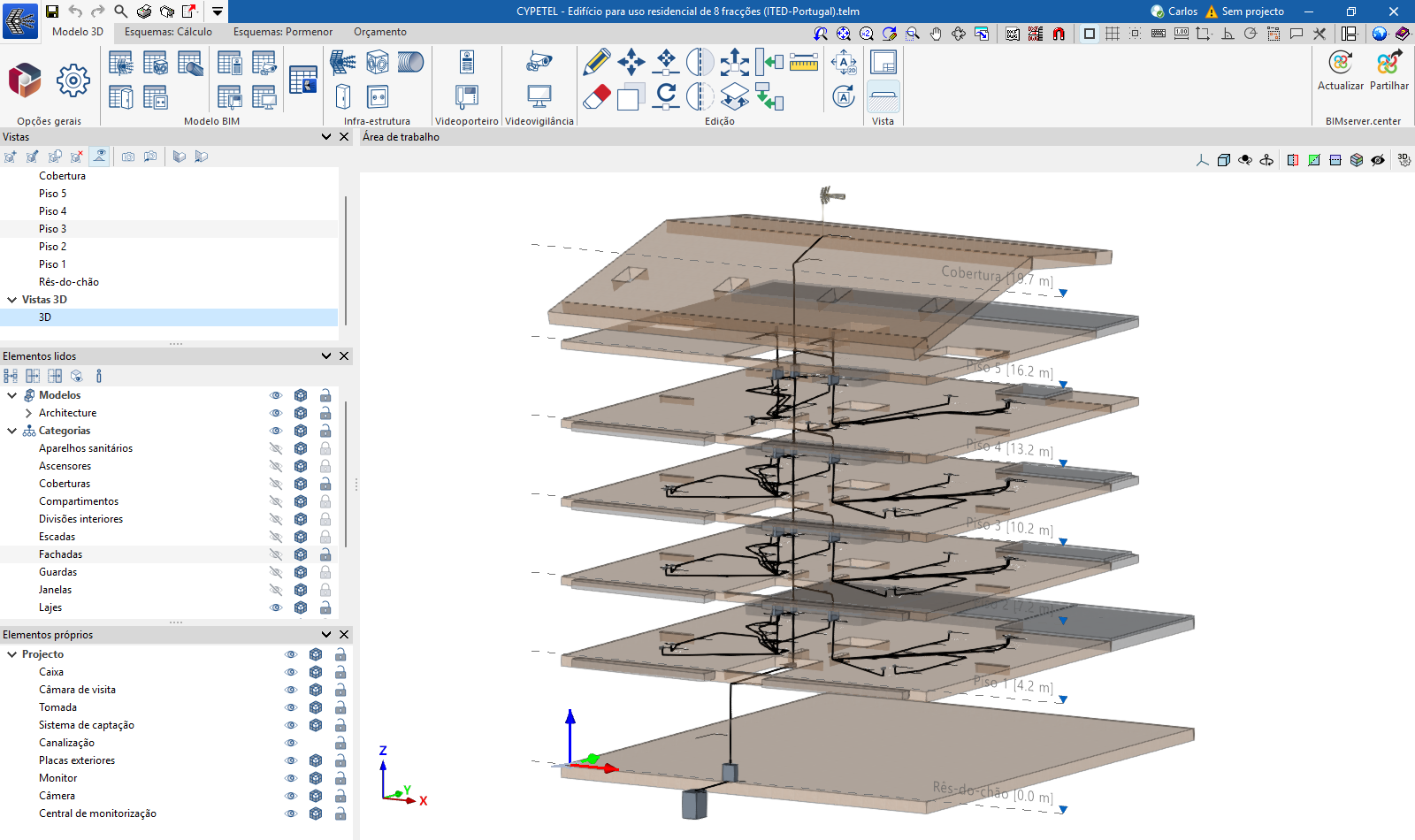Open the Orçamento tab

click(380, 32)
